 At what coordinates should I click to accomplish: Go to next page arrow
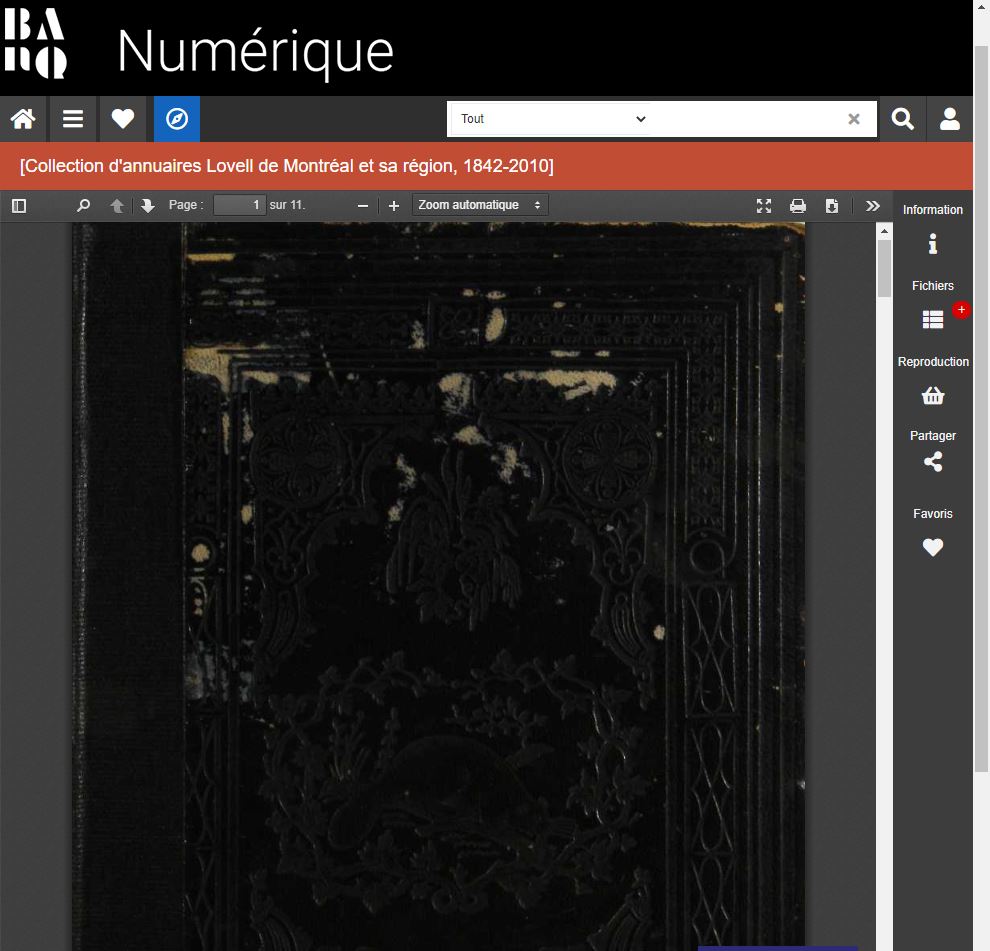[x=148, y=206]
